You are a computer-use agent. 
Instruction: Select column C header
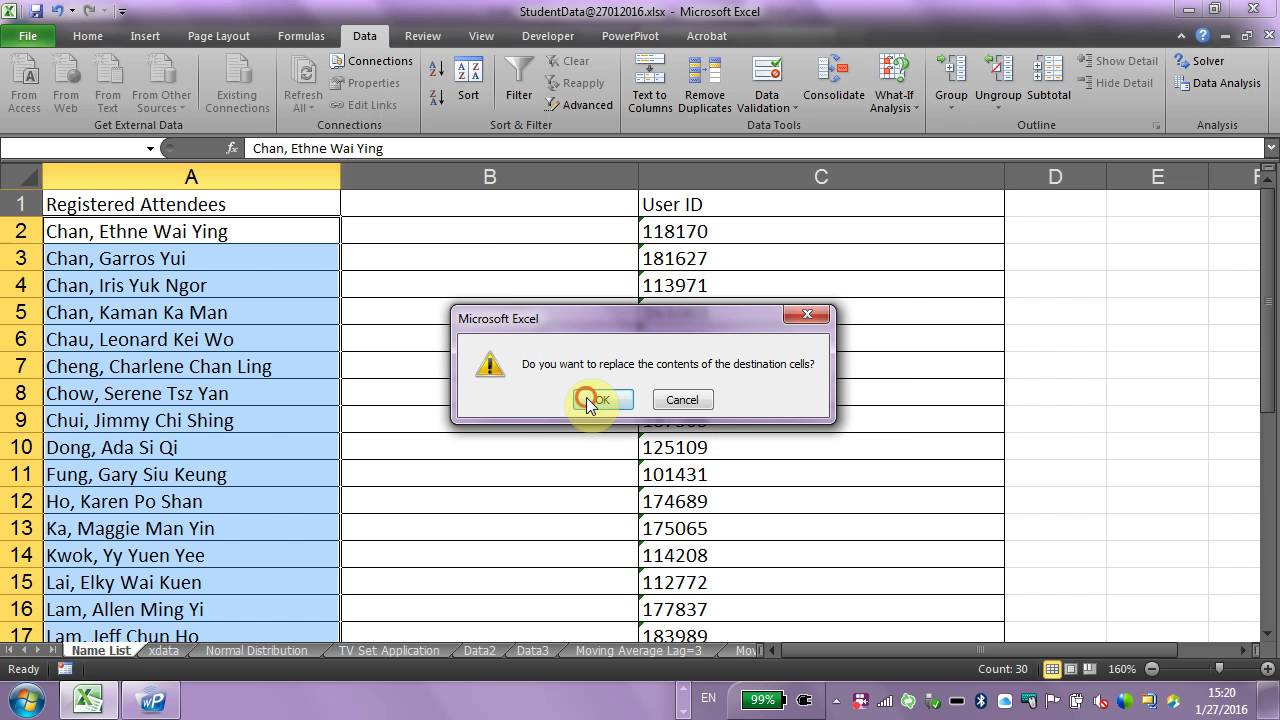821,177
